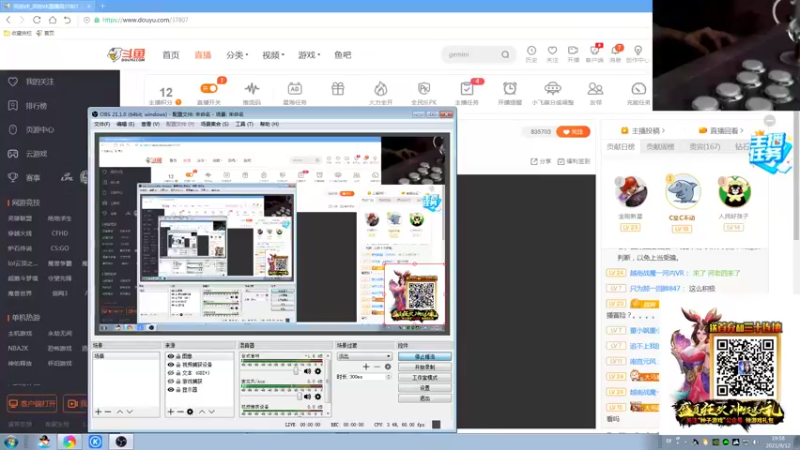Open the history clock icon in Douyu header

531,51
